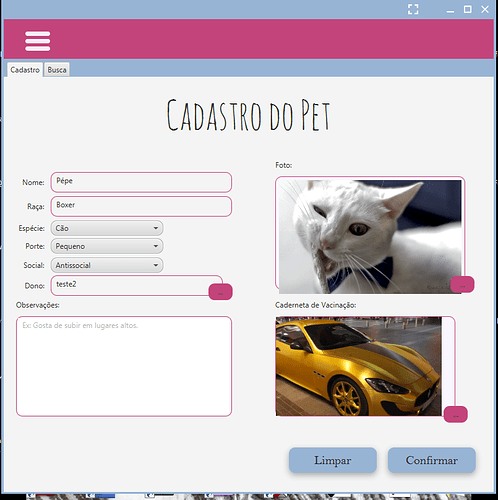Click the Confirmar button
Image resolution: width=498 pixels, height=500 pixels.
click(432, 460)
